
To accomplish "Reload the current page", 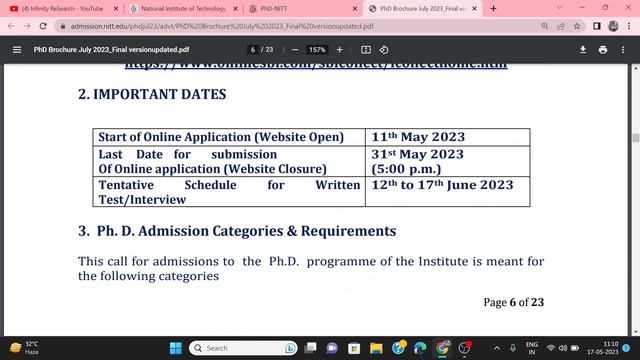I will pyautogui.click(x=43, y=26).
